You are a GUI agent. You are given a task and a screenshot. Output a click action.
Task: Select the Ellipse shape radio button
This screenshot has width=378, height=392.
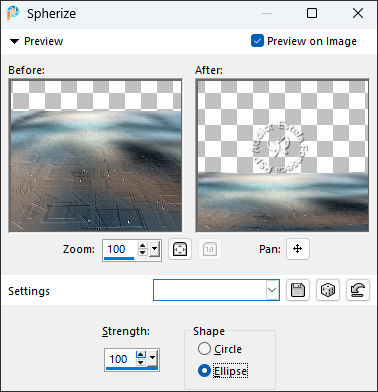coord(204,371)
